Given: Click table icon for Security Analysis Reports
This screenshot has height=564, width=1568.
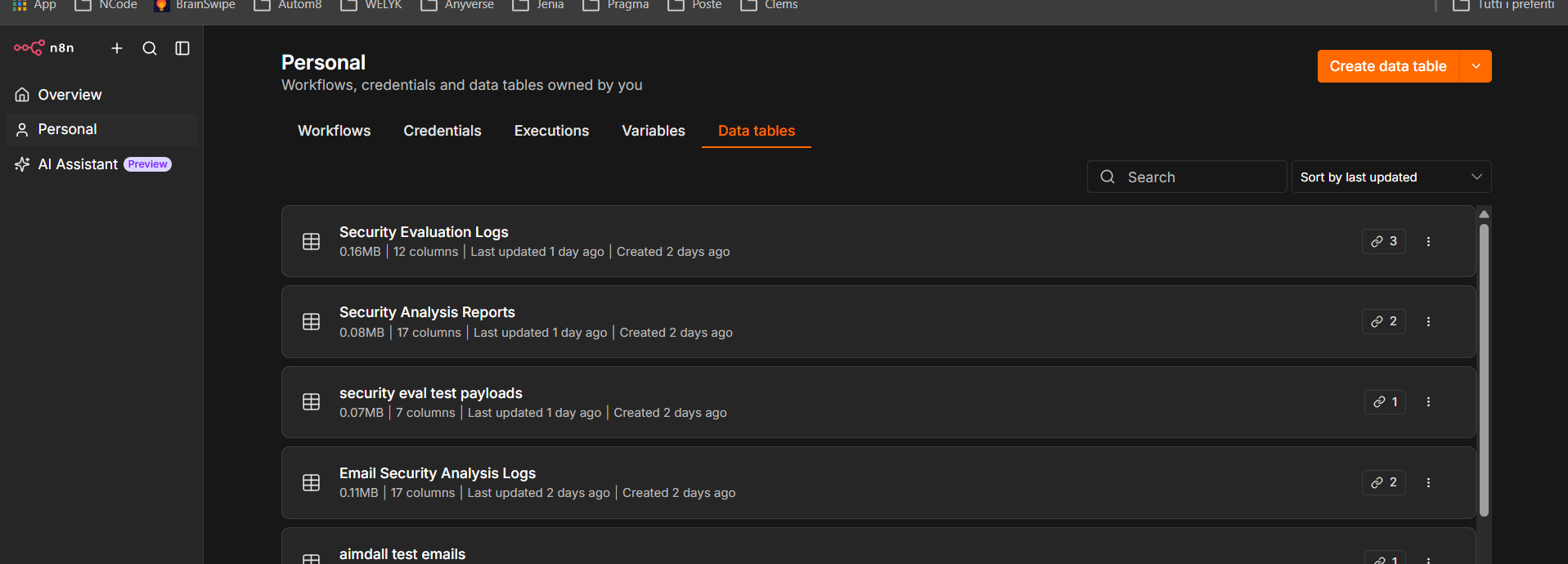Looking at the screenshot, I should (x=311, y=321).
